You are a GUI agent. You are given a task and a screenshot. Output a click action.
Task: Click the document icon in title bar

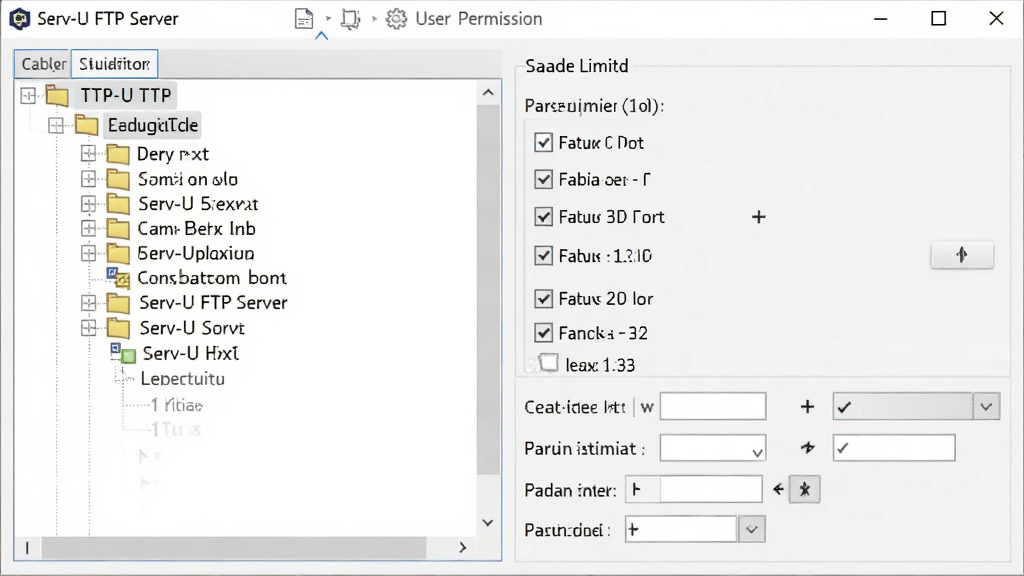point(304,18)
